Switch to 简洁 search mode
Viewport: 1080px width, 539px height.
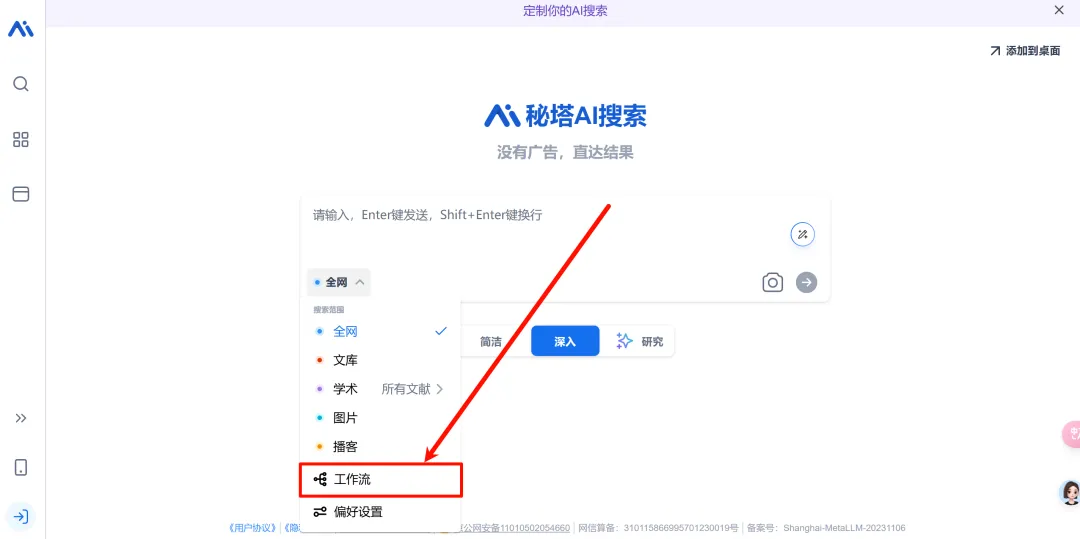[x=491, y=341]
